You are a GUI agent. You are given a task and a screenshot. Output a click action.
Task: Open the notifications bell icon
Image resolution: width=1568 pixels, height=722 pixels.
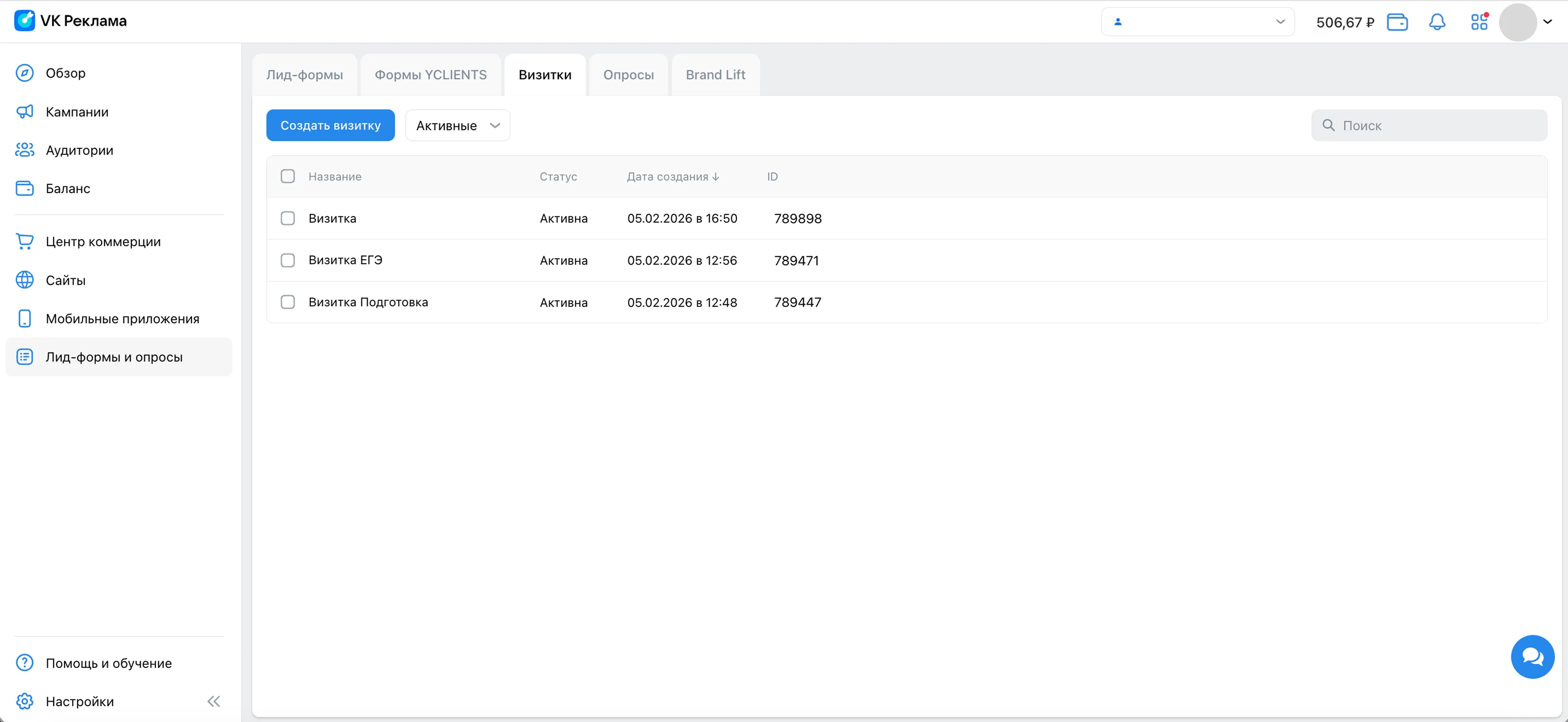coord(1437,23)
